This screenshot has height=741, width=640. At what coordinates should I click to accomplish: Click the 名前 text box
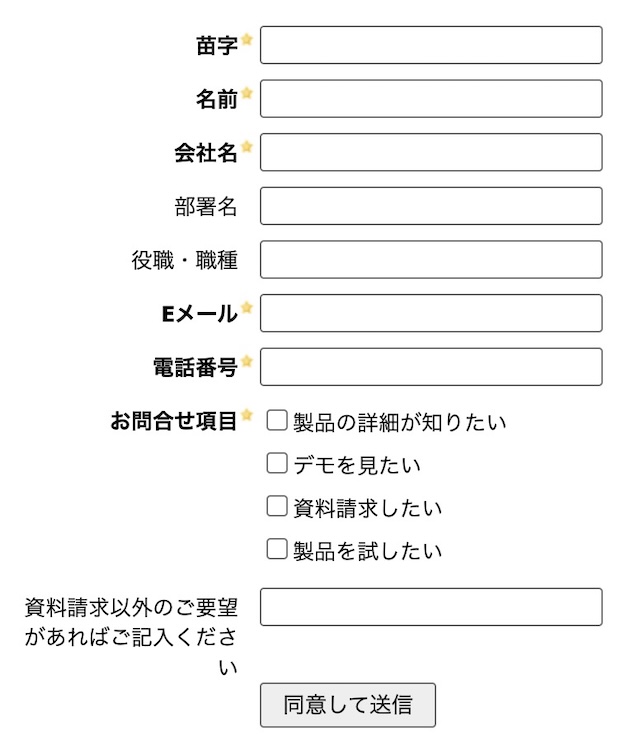point(431,99)
